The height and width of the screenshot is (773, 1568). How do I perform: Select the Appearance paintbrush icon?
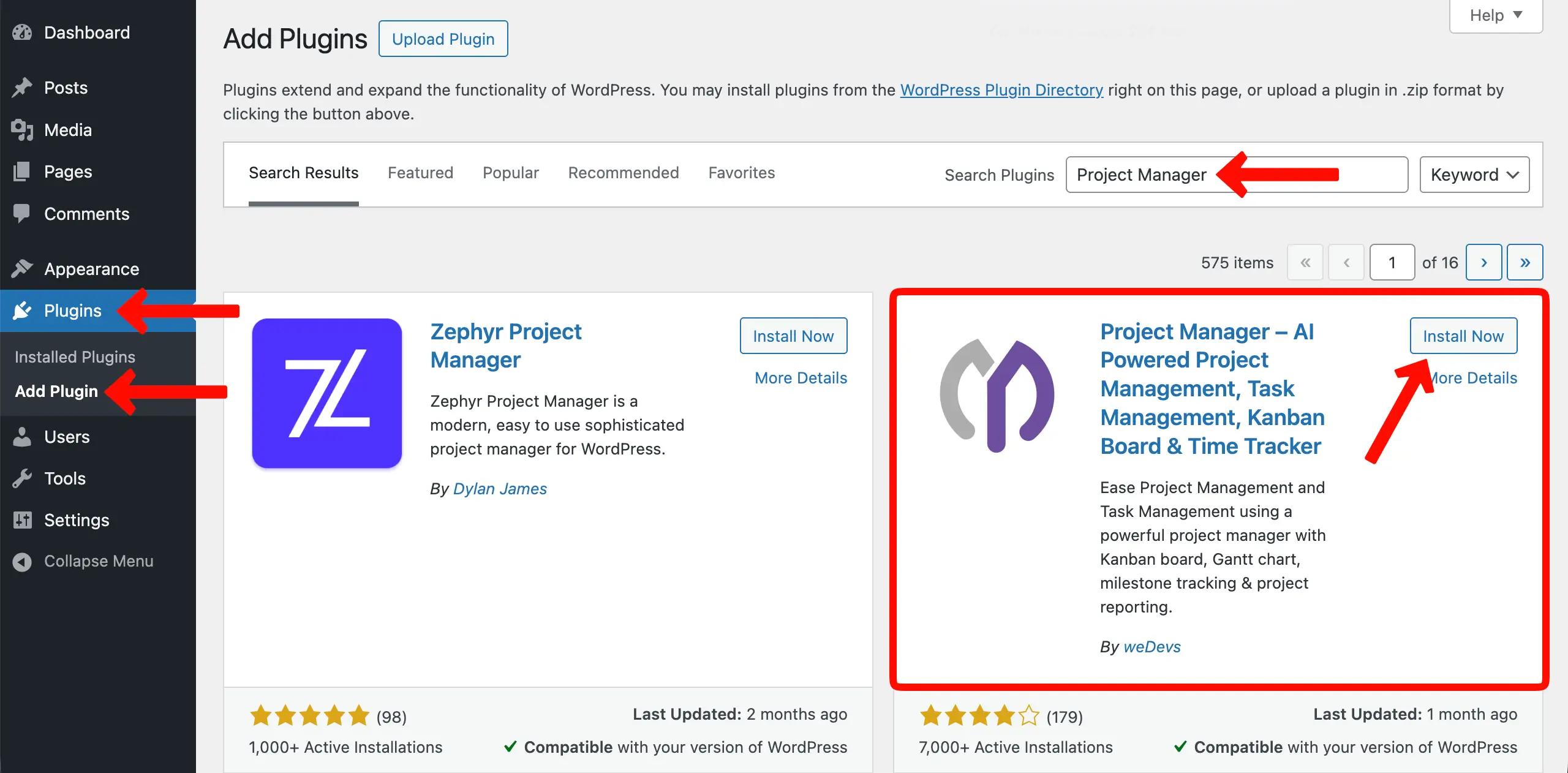point(22,268)
